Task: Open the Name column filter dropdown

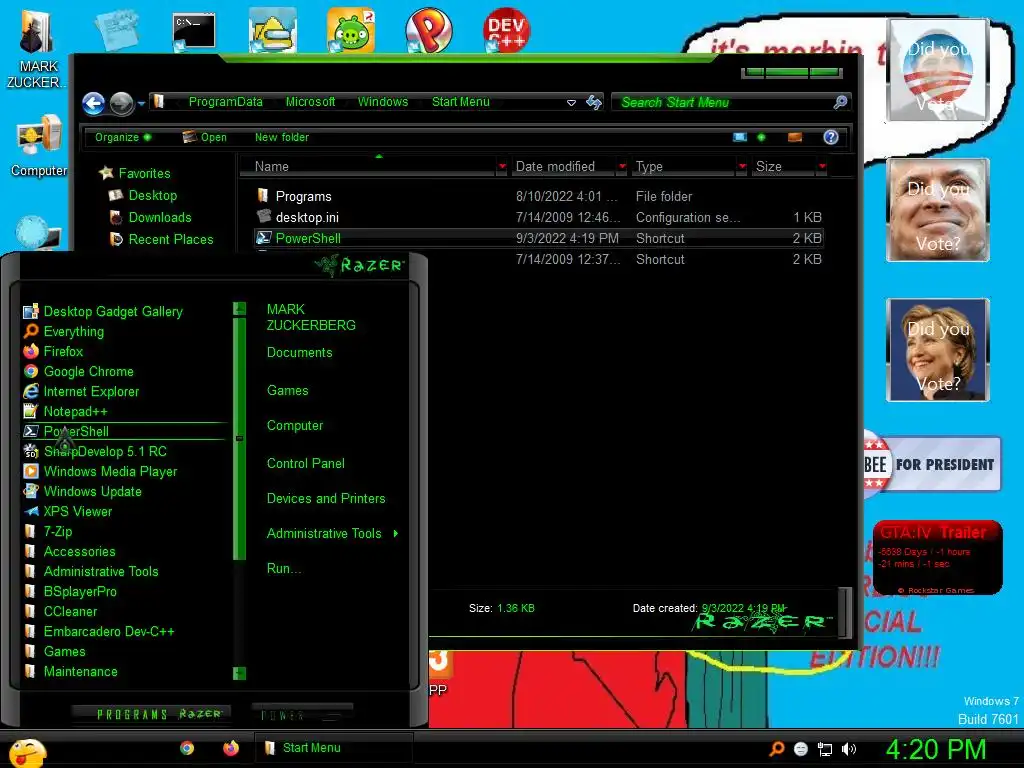Action: point(502,167)
